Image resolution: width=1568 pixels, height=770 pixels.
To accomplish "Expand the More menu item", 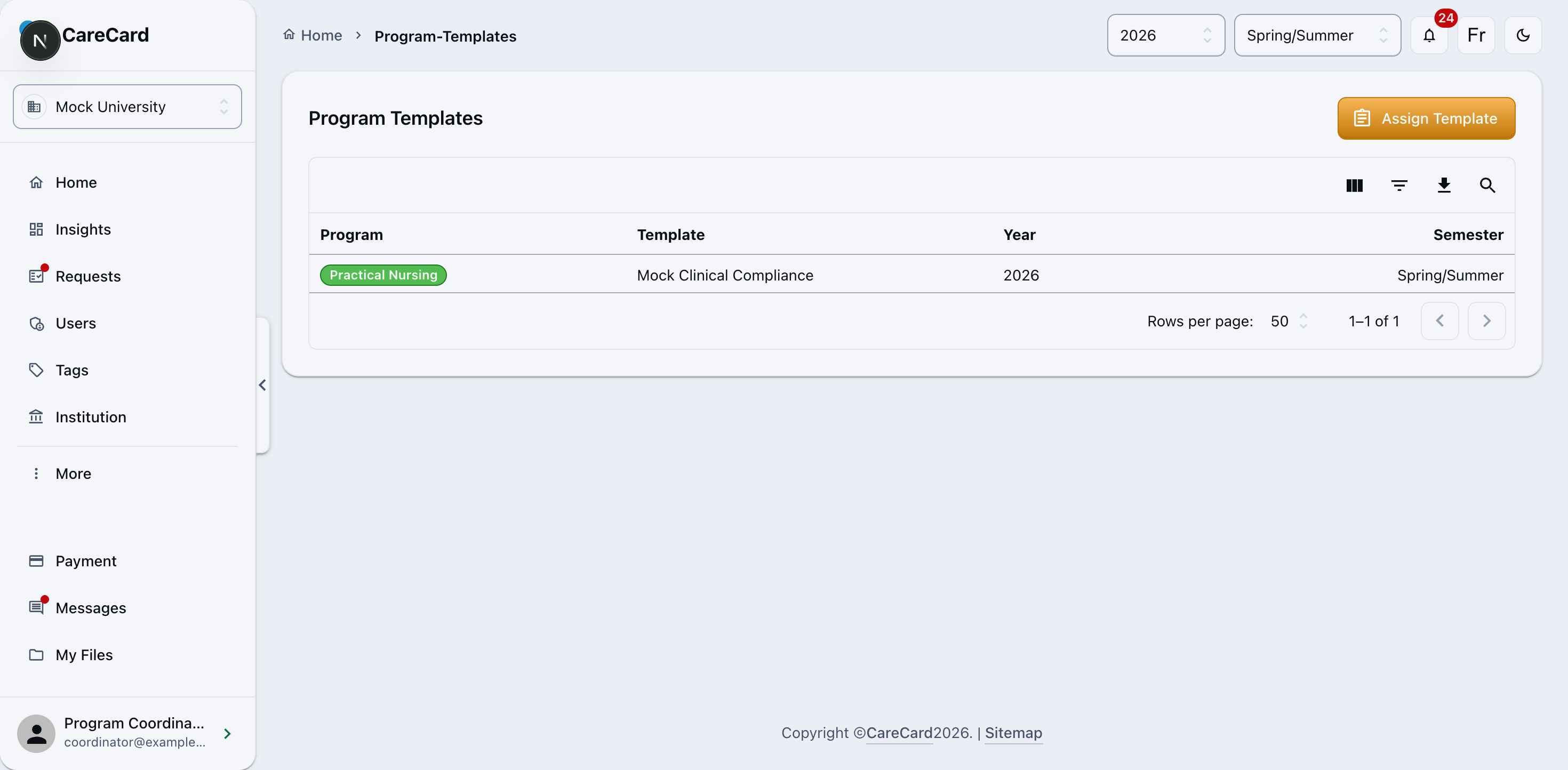I will point(127,473).
